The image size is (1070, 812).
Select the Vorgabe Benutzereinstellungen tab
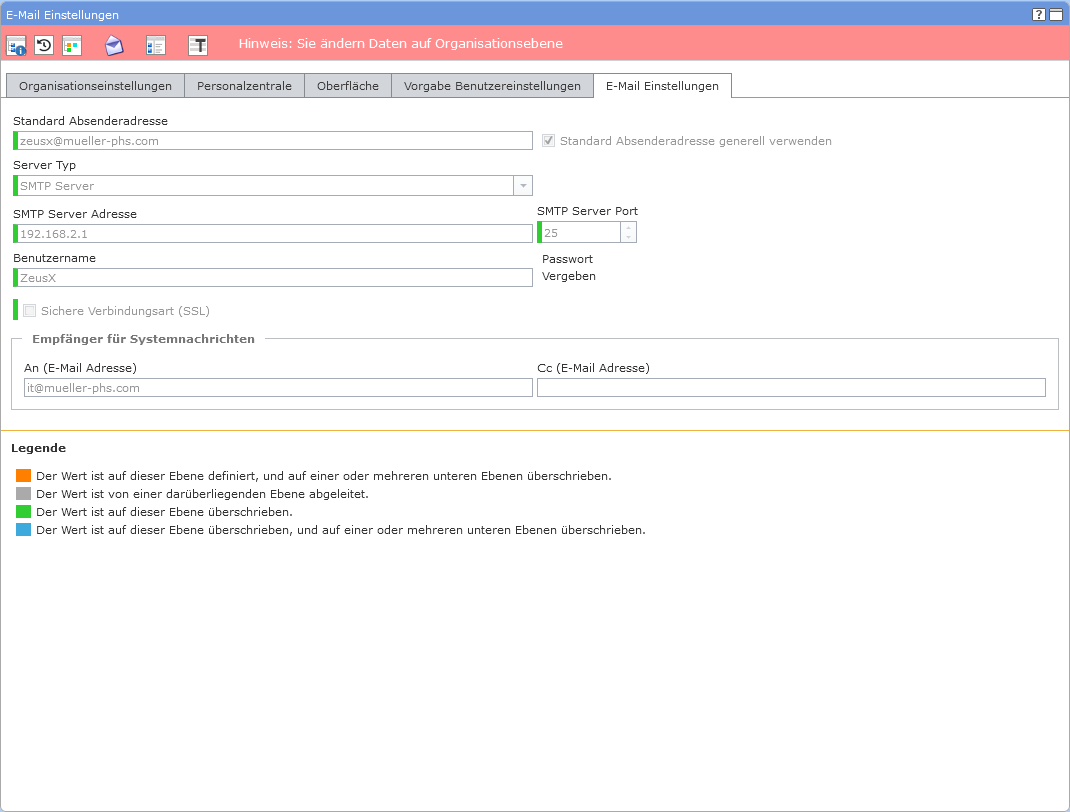(x=492, y=86)
